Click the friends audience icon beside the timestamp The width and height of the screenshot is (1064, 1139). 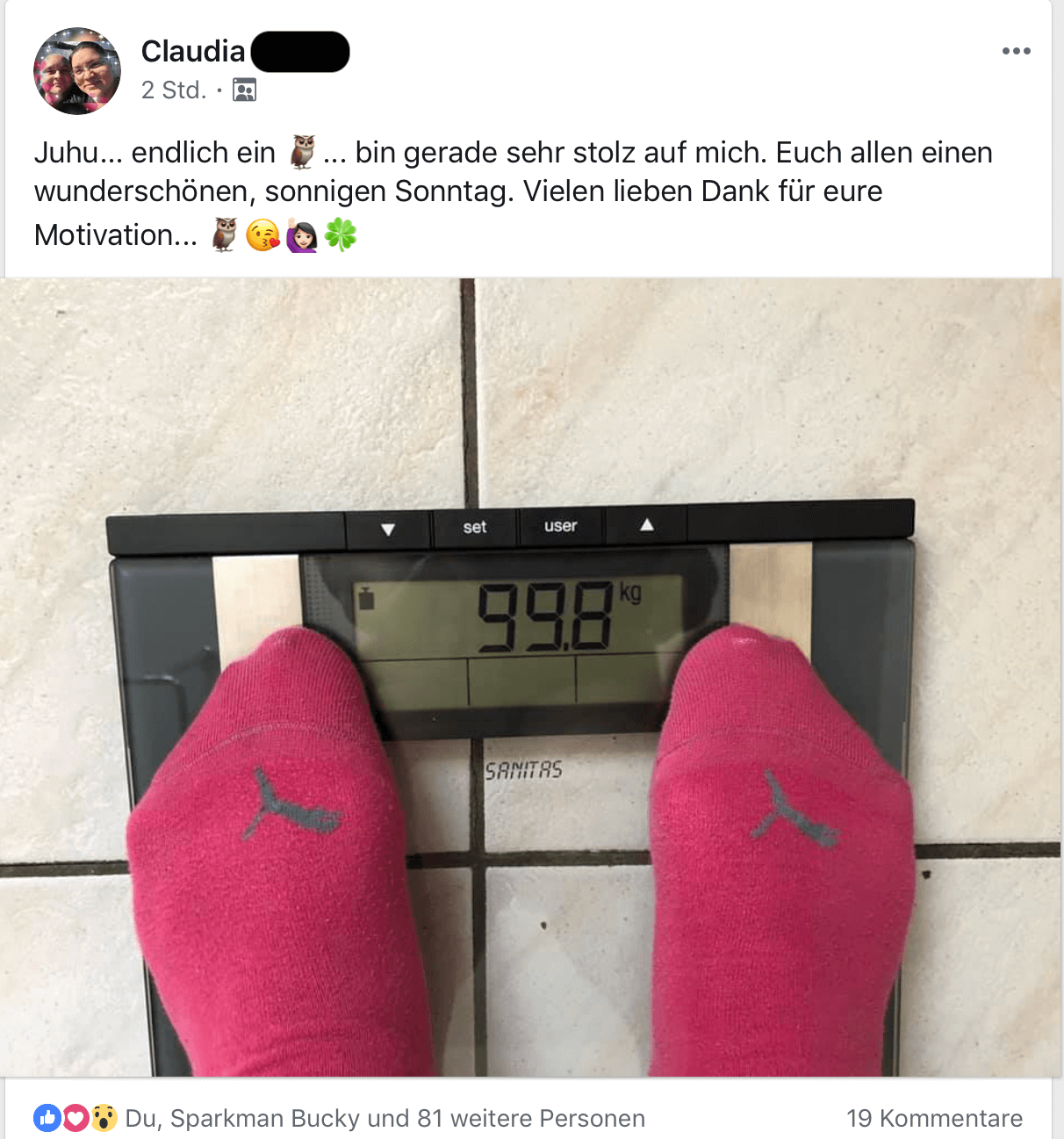[x=244, y=90]
